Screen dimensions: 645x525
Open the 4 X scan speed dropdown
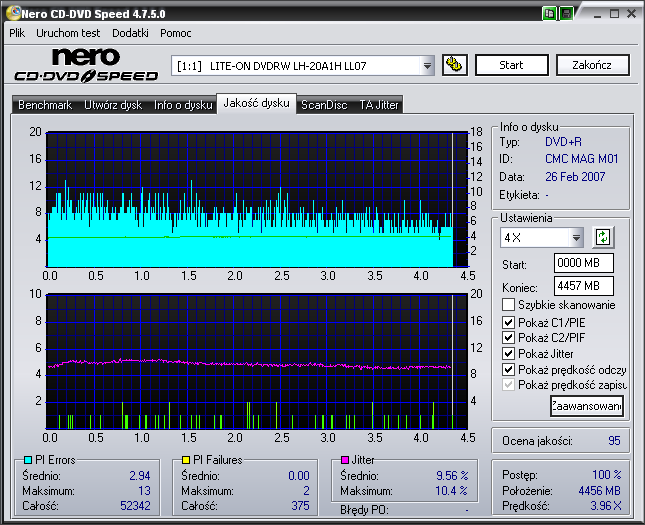point(576,238)
